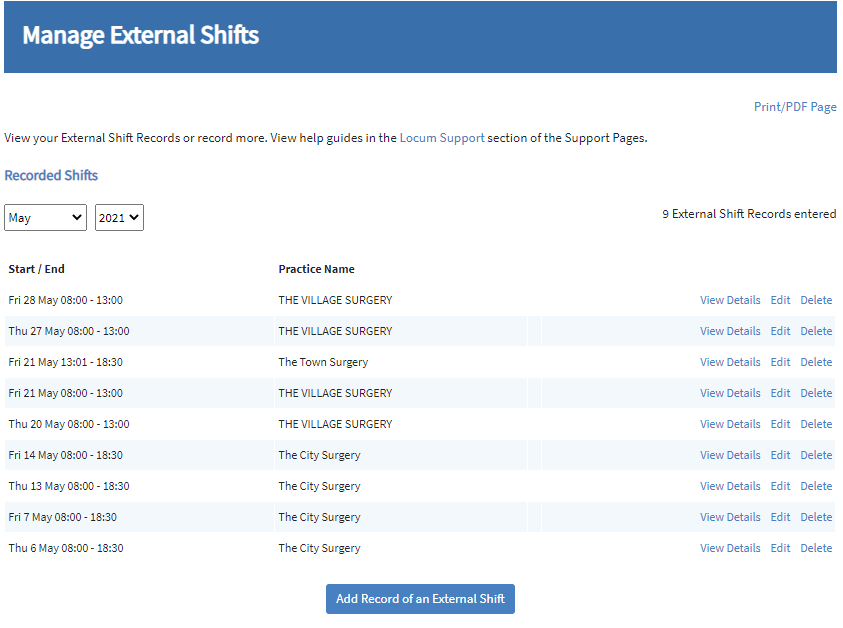Delete the Thu 6 May shift
The image size is (843, 628).
[816, 548]
